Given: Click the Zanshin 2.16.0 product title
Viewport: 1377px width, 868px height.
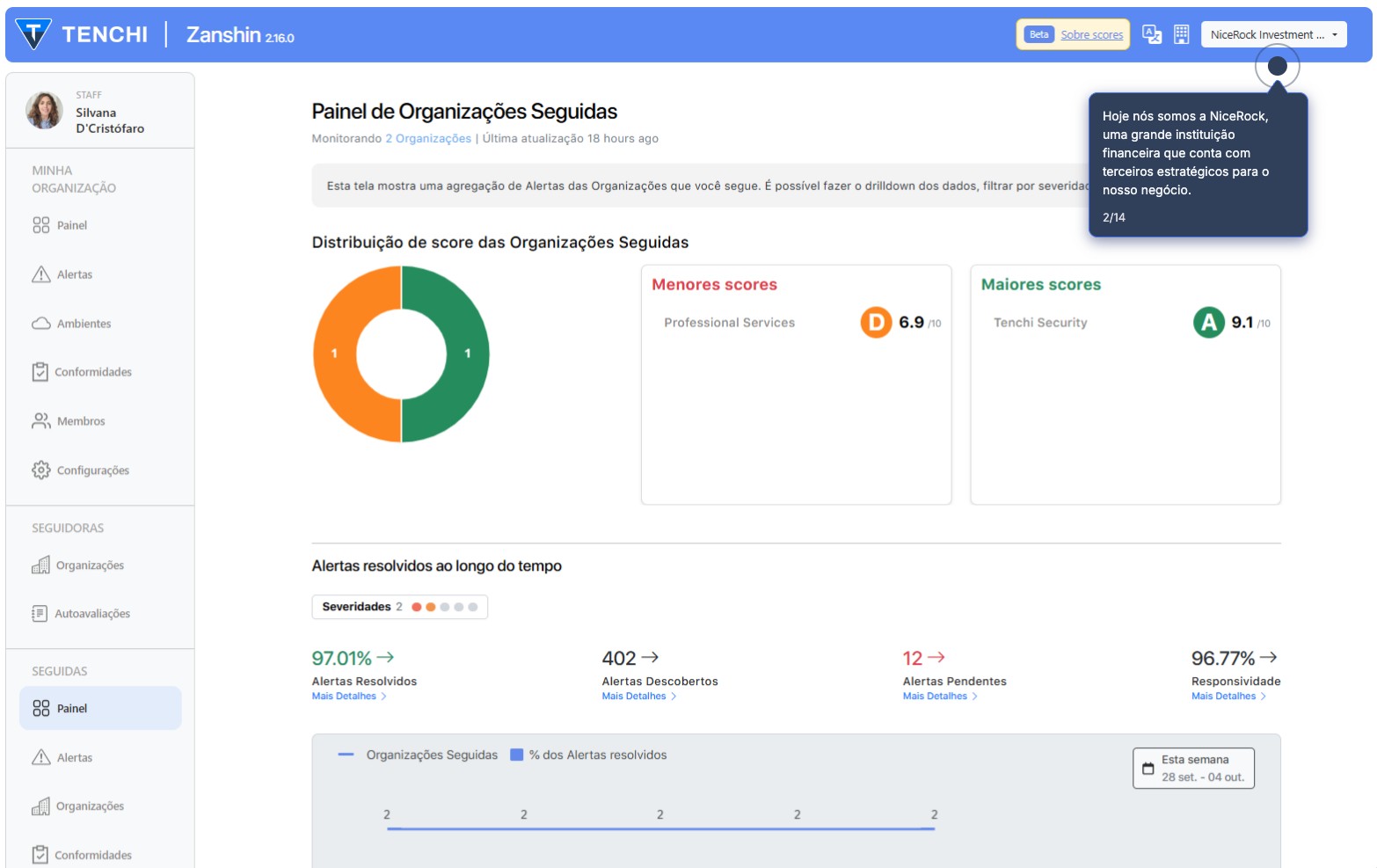Looking at the screenshot, I should pyautogui.click(x=240, y=35).
